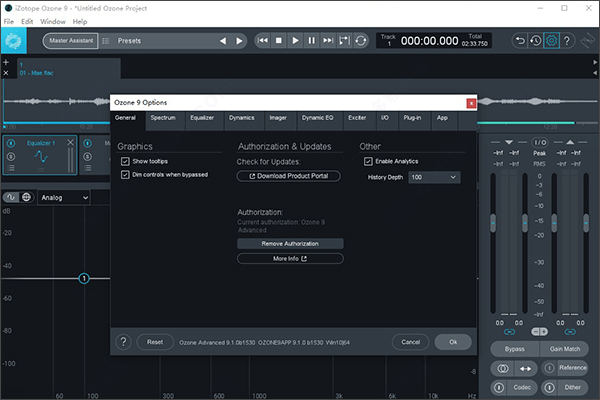Open the Dynamic EQ options tab
Viewport: 600px width, 400px height.
[x=316, y=118]
